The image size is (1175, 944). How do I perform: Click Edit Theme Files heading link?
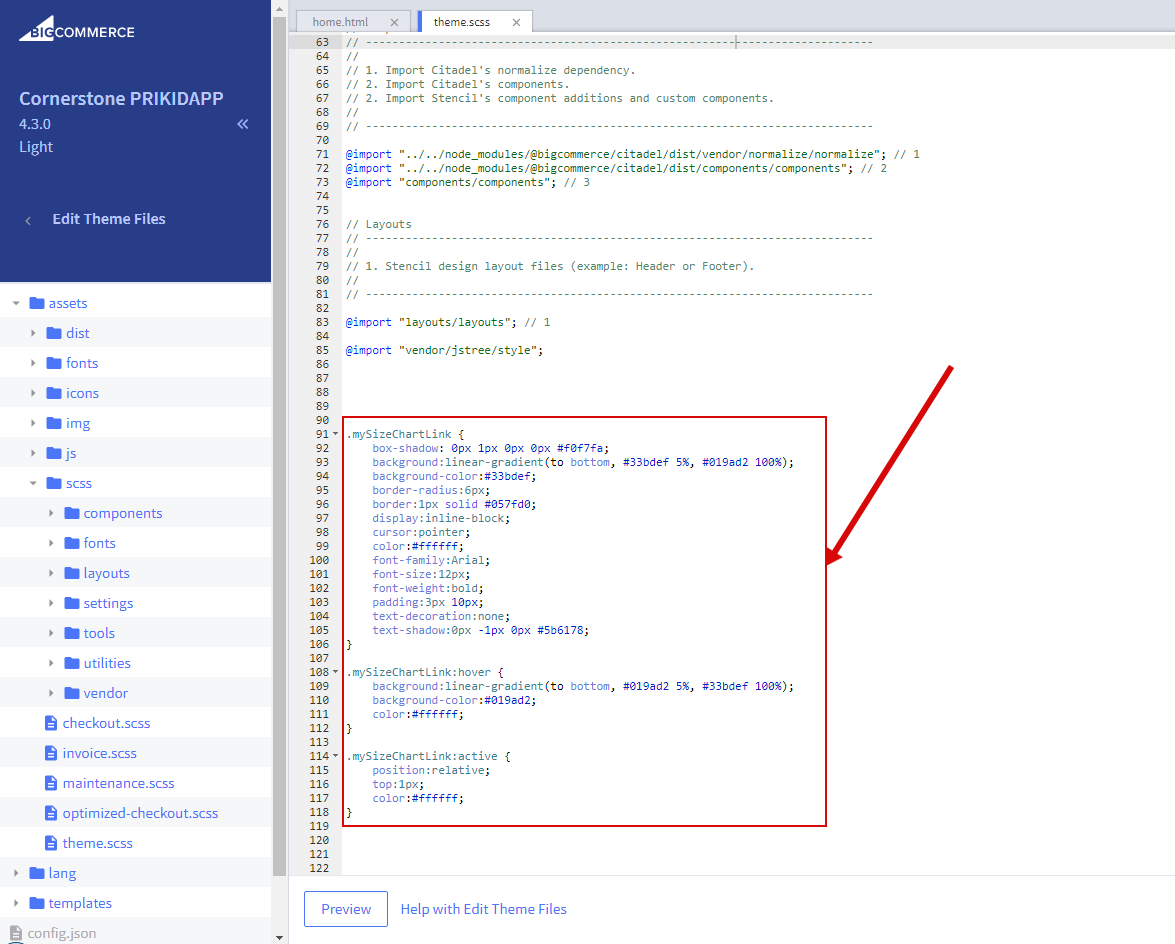tap(109, 220)
